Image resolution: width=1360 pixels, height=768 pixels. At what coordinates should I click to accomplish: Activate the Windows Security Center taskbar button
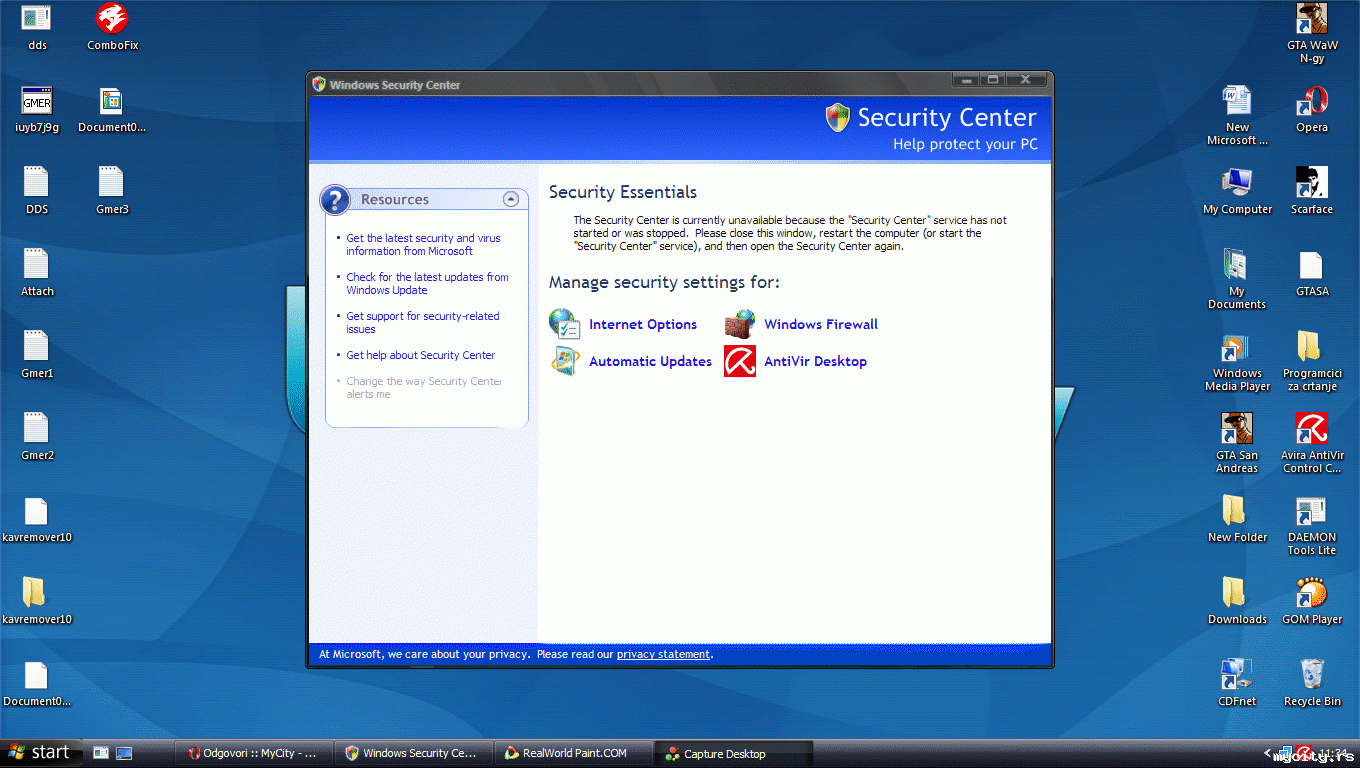tap(412, 753)
